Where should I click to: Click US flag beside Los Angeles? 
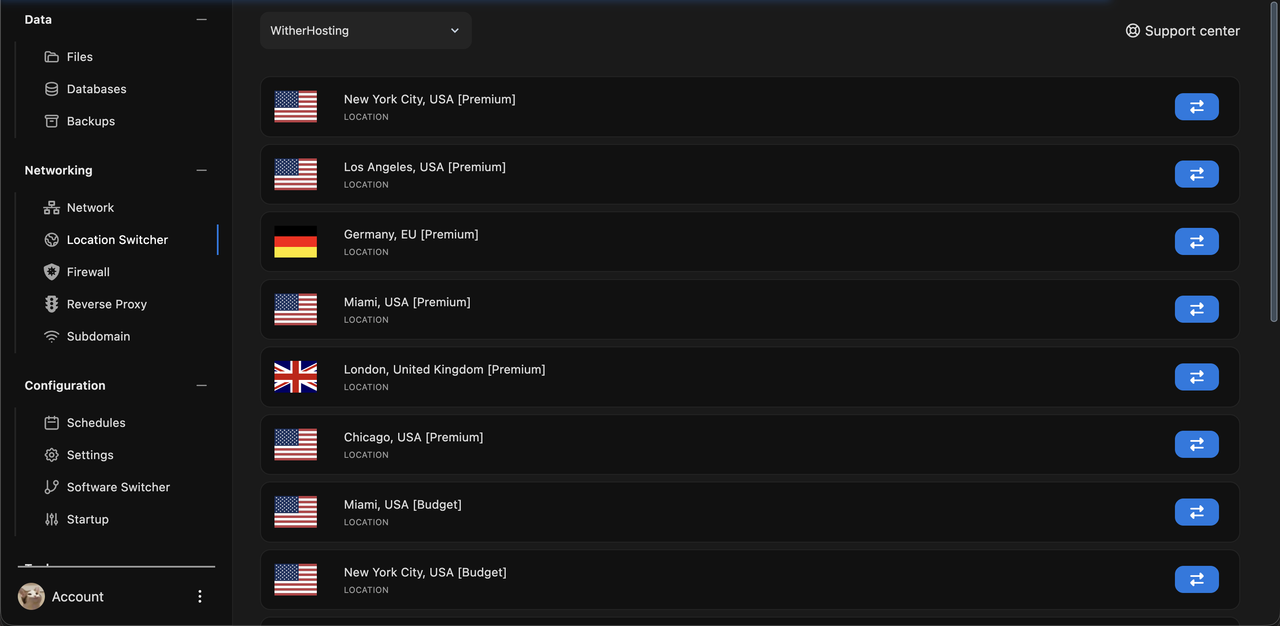296,174
